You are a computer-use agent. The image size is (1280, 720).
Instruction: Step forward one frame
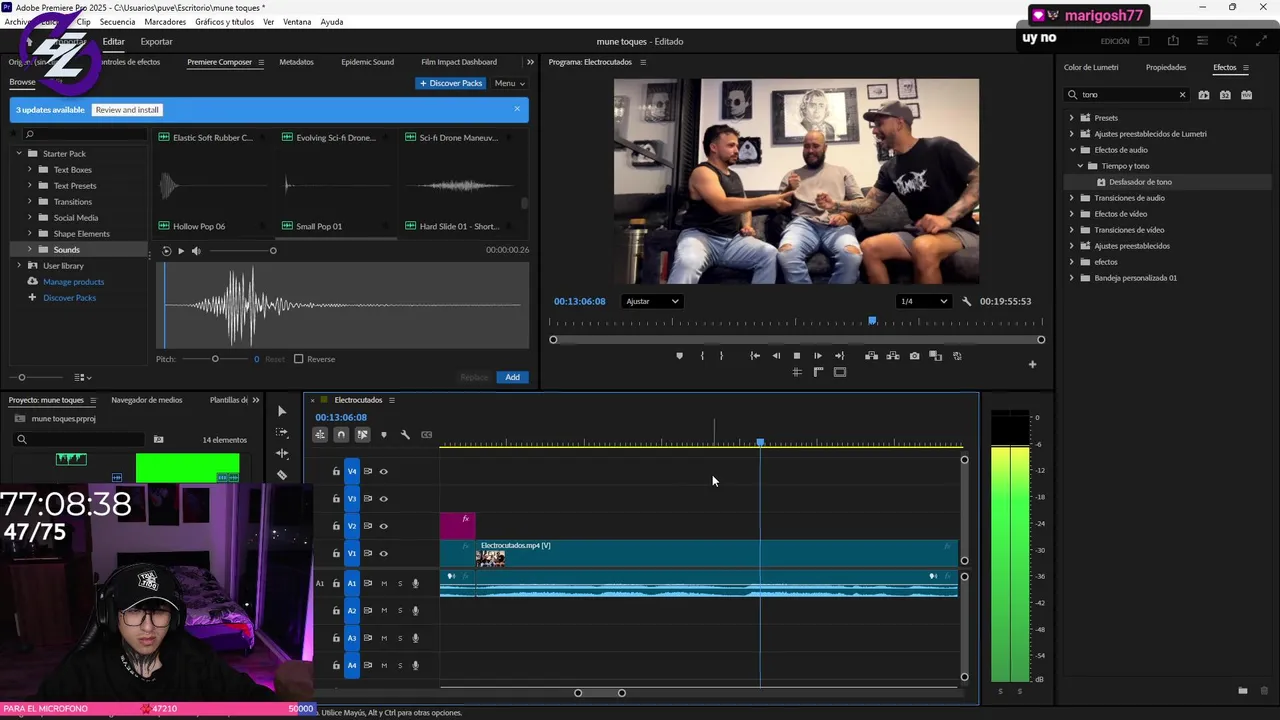point(818,356)
